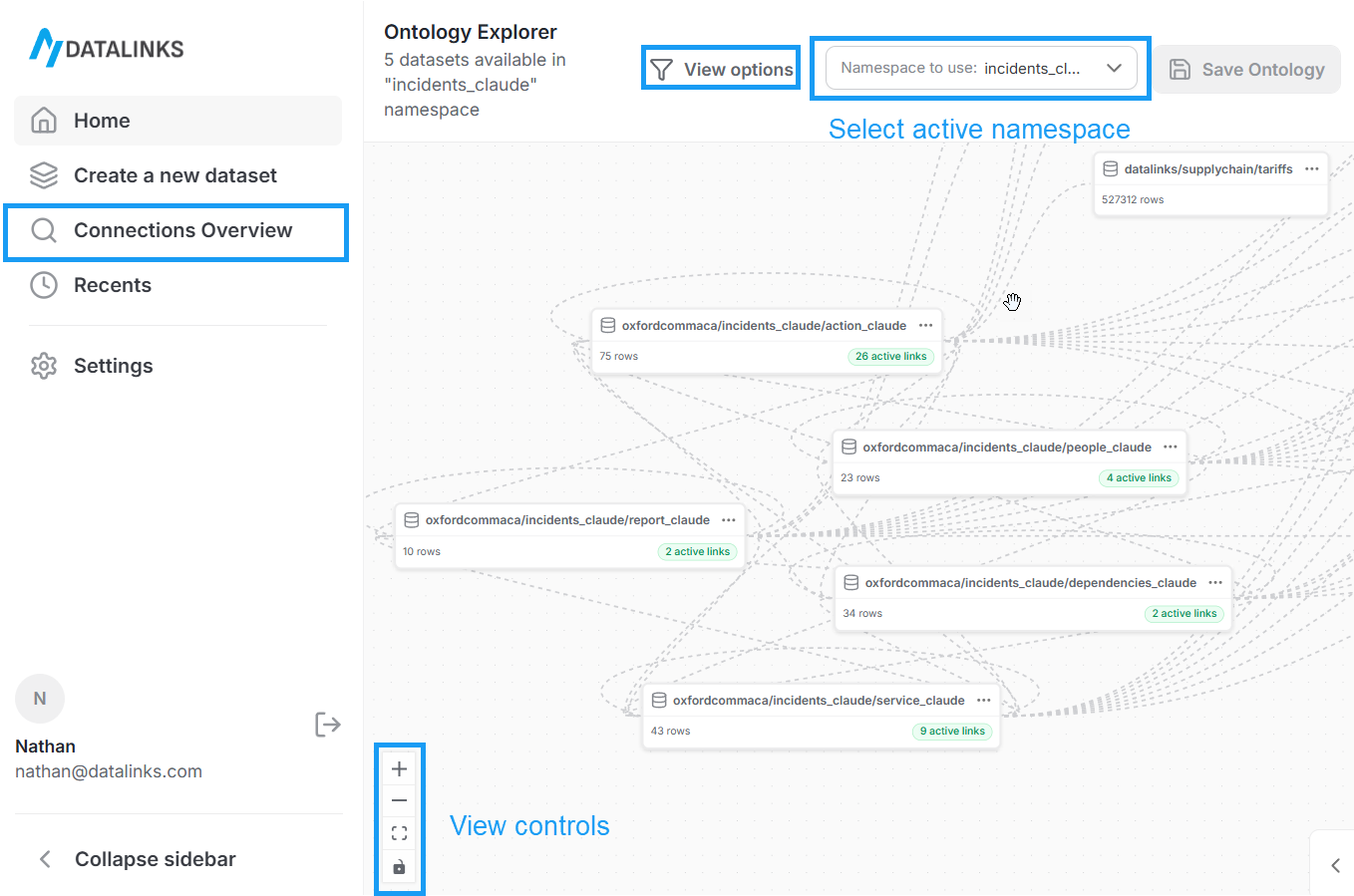Log out using the sign-out icon

(x=328, y=725)
